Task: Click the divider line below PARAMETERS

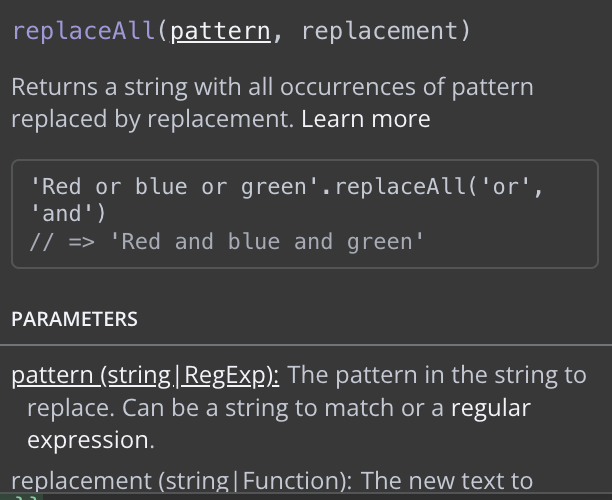Action: tap(306, 345)
